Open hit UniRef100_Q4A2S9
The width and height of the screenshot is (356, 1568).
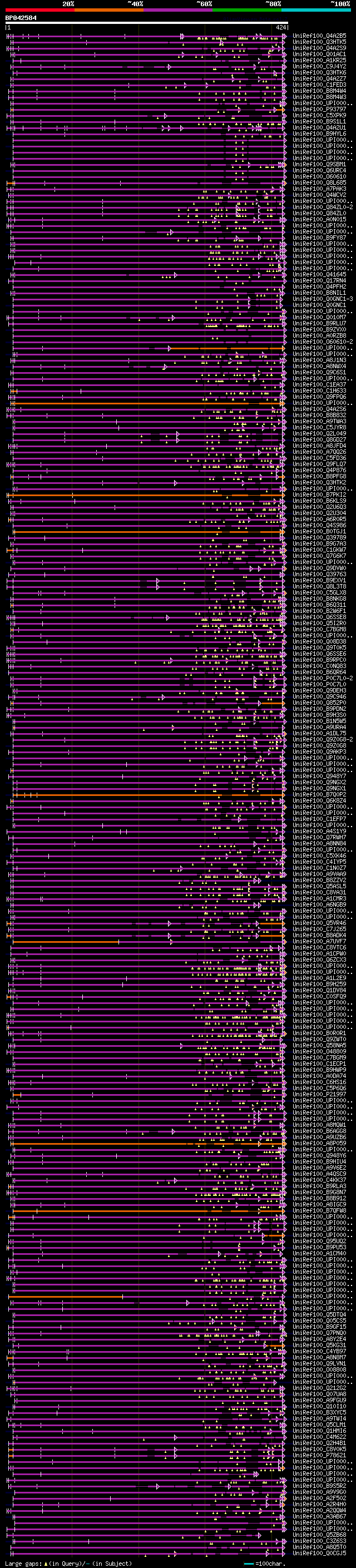[319, 48]
